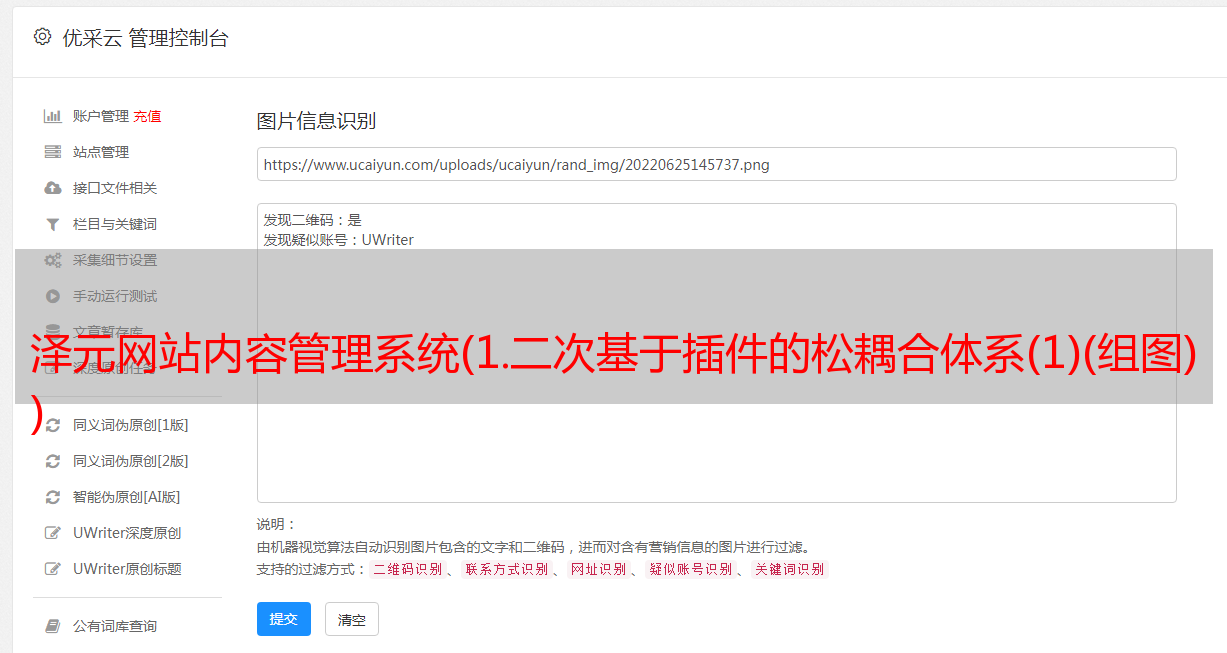Click the result line 发现二维码：是
Image resolution: width=1227 pixels, height=653 pixels.
[x=313, y=220]
